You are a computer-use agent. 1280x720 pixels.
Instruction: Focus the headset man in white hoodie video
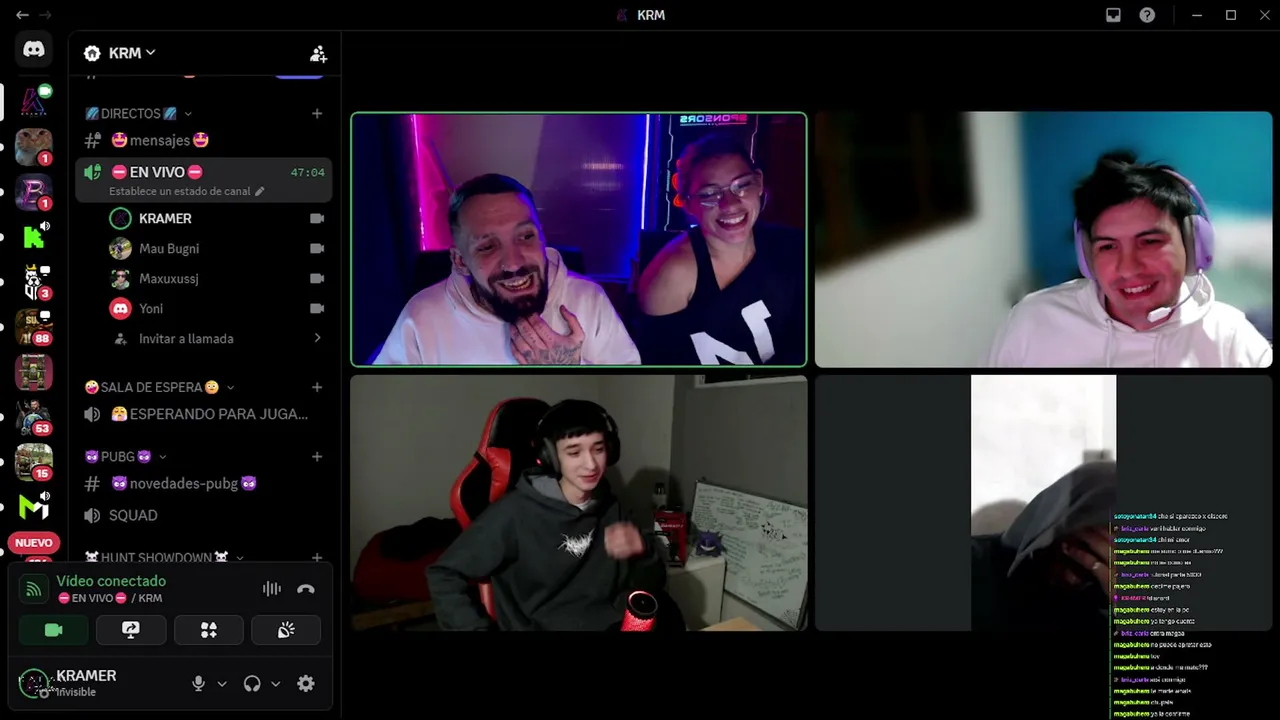pos(1043,239)
